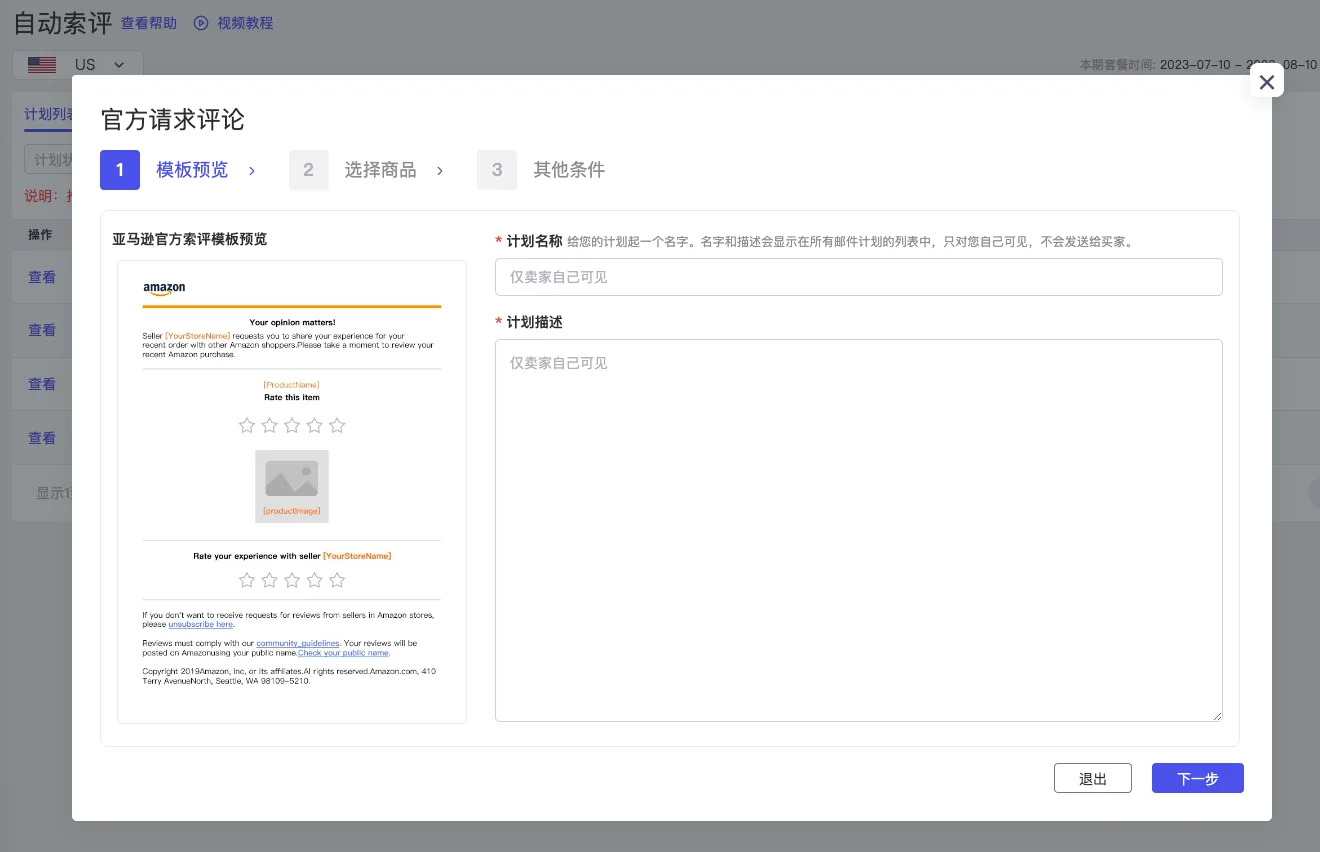
Task: Open the US marketplace dropdown
Action: [x=78, y=64]
